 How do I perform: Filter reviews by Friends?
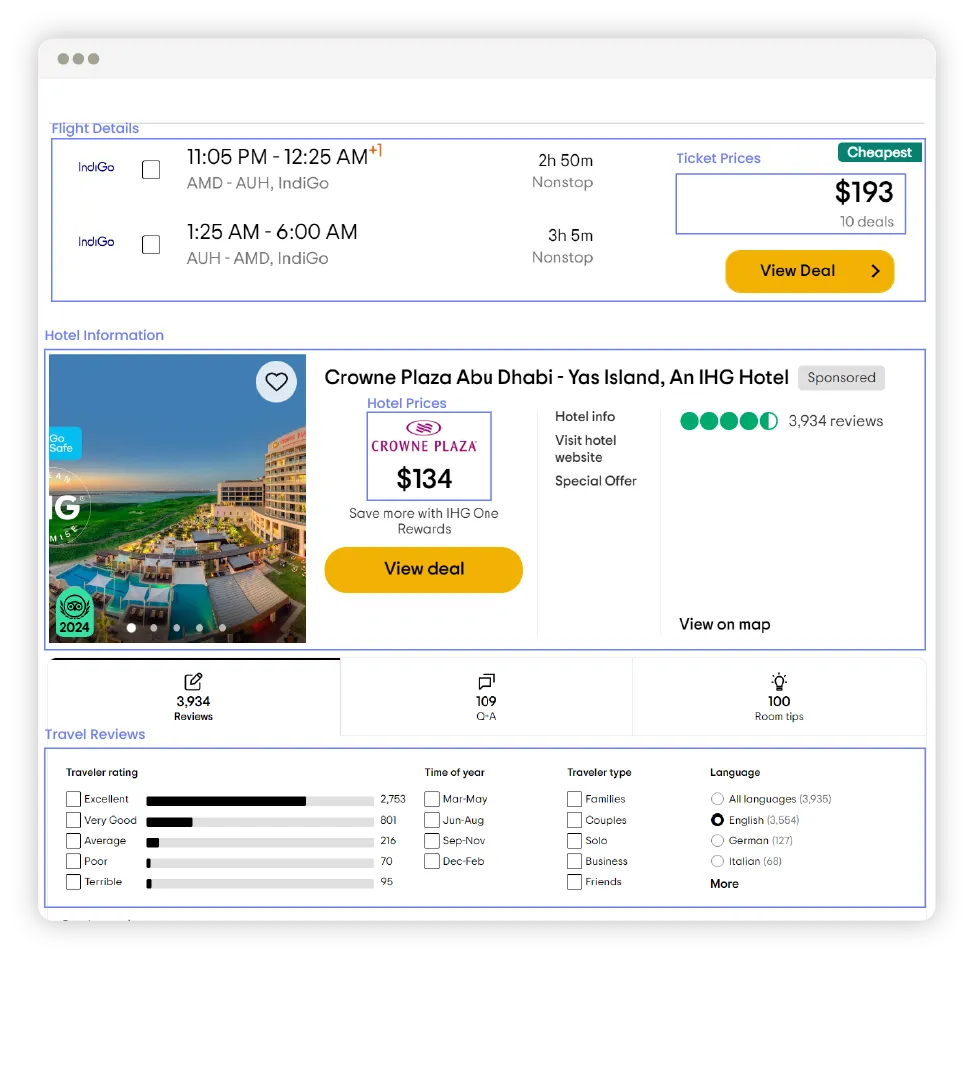[x=574, y=882]
